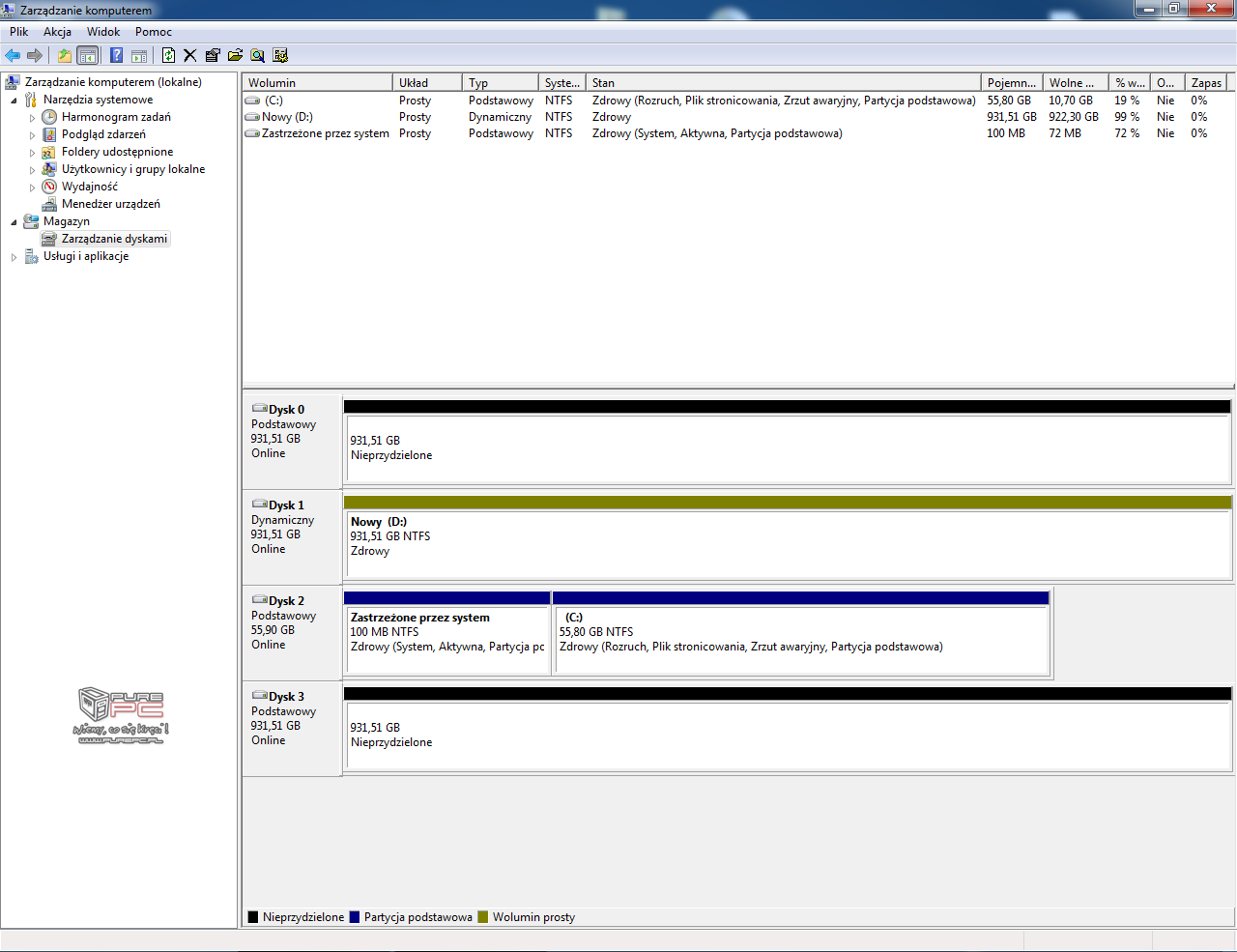Expand the Usługi i aplikacje node
This screenshot has height=952, width=1237.
pyautogui.click(x=14, y=257)
